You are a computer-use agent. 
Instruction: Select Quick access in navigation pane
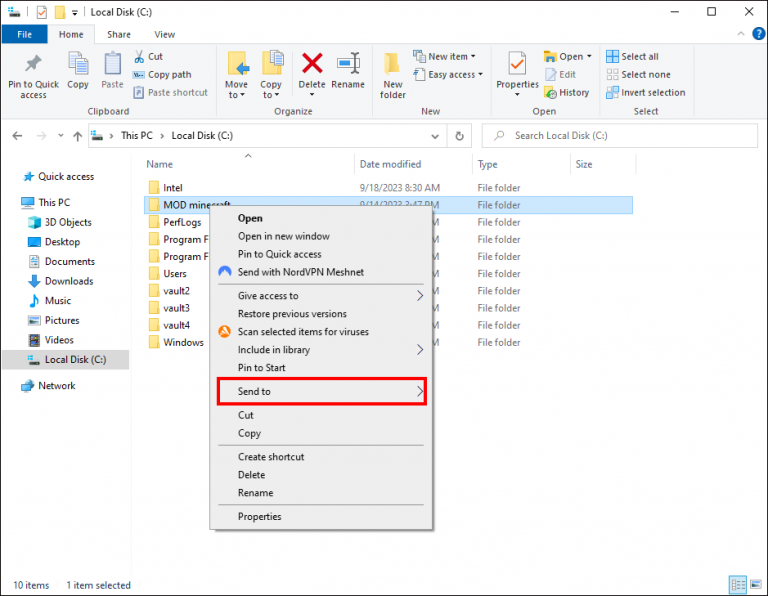tap(59, 177)
